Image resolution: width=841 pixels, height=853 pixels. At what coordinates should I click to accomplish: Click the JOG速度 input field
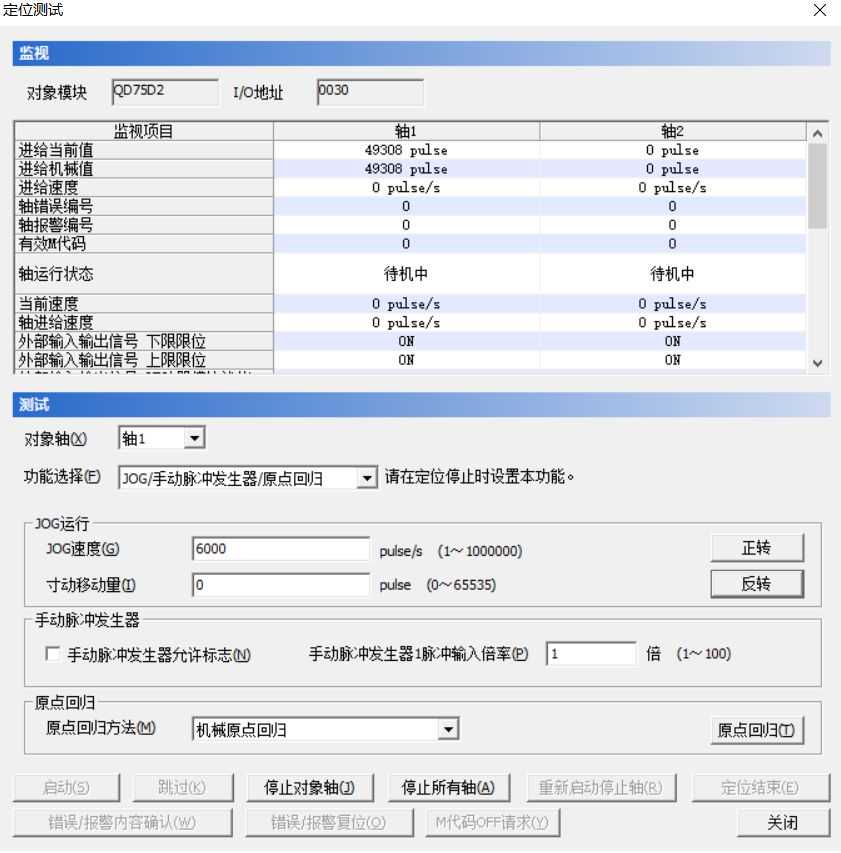280,548
